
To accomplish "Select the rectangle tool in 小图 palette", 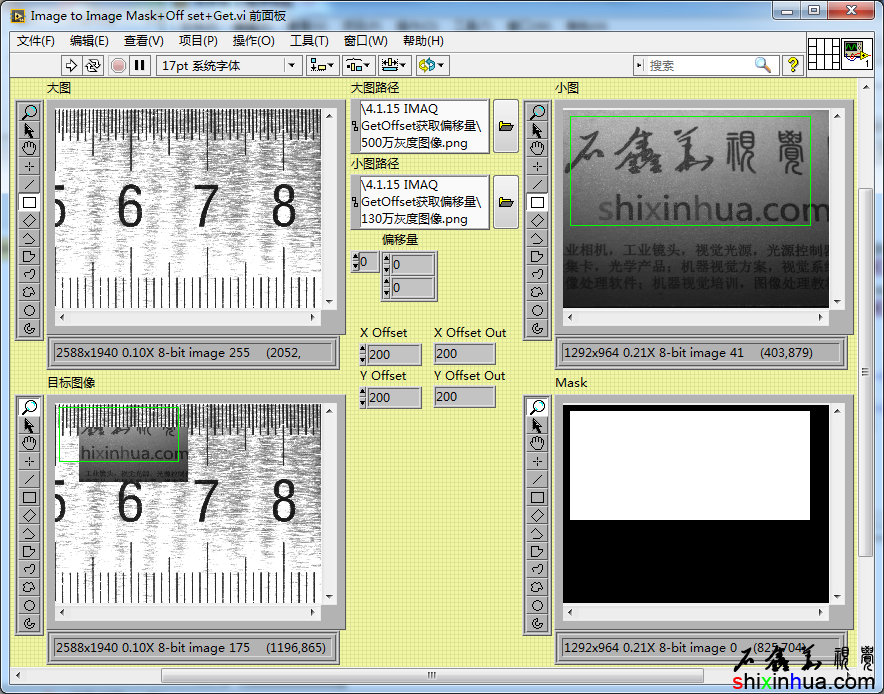I will click(x=537, y=202).
